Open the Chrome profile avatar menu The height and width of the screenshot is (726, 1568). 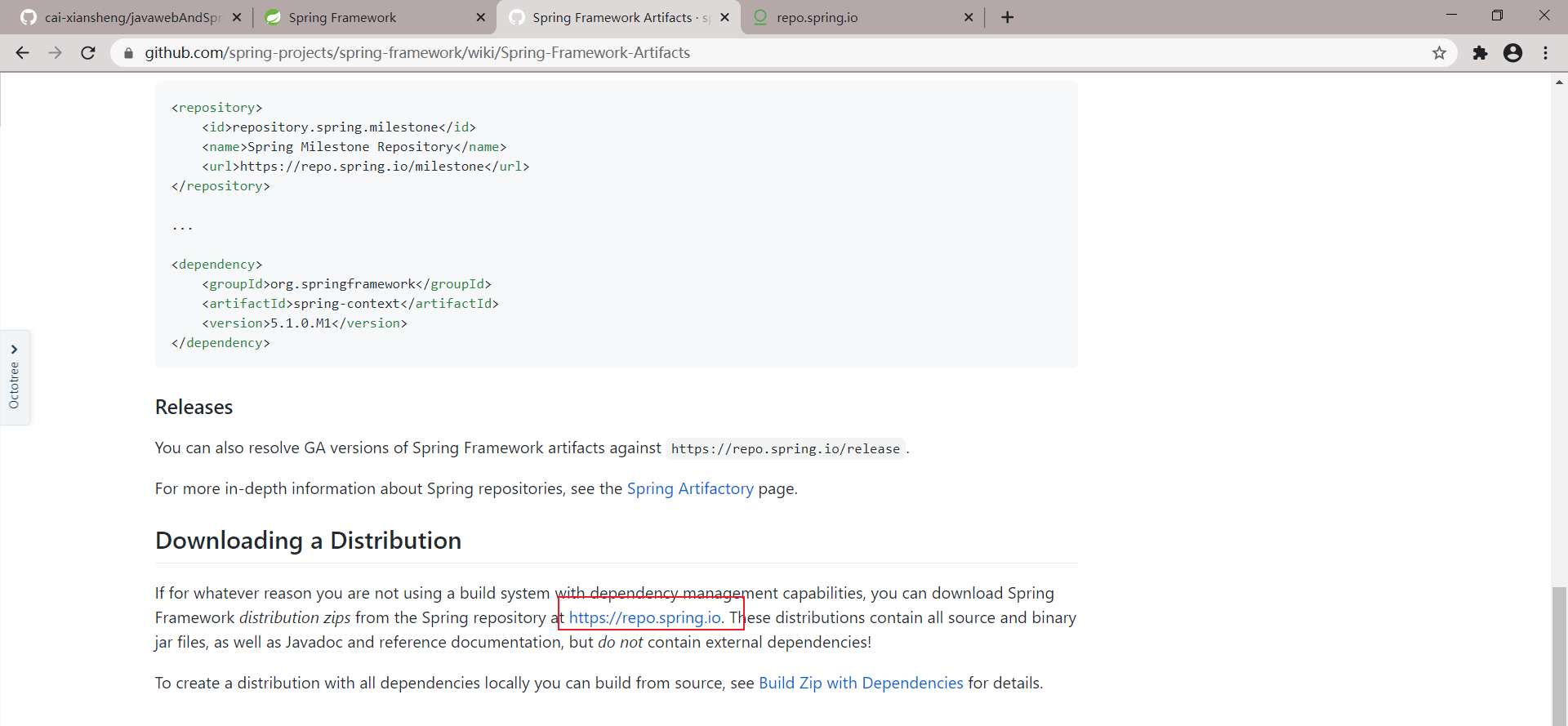click(1512, 53)
